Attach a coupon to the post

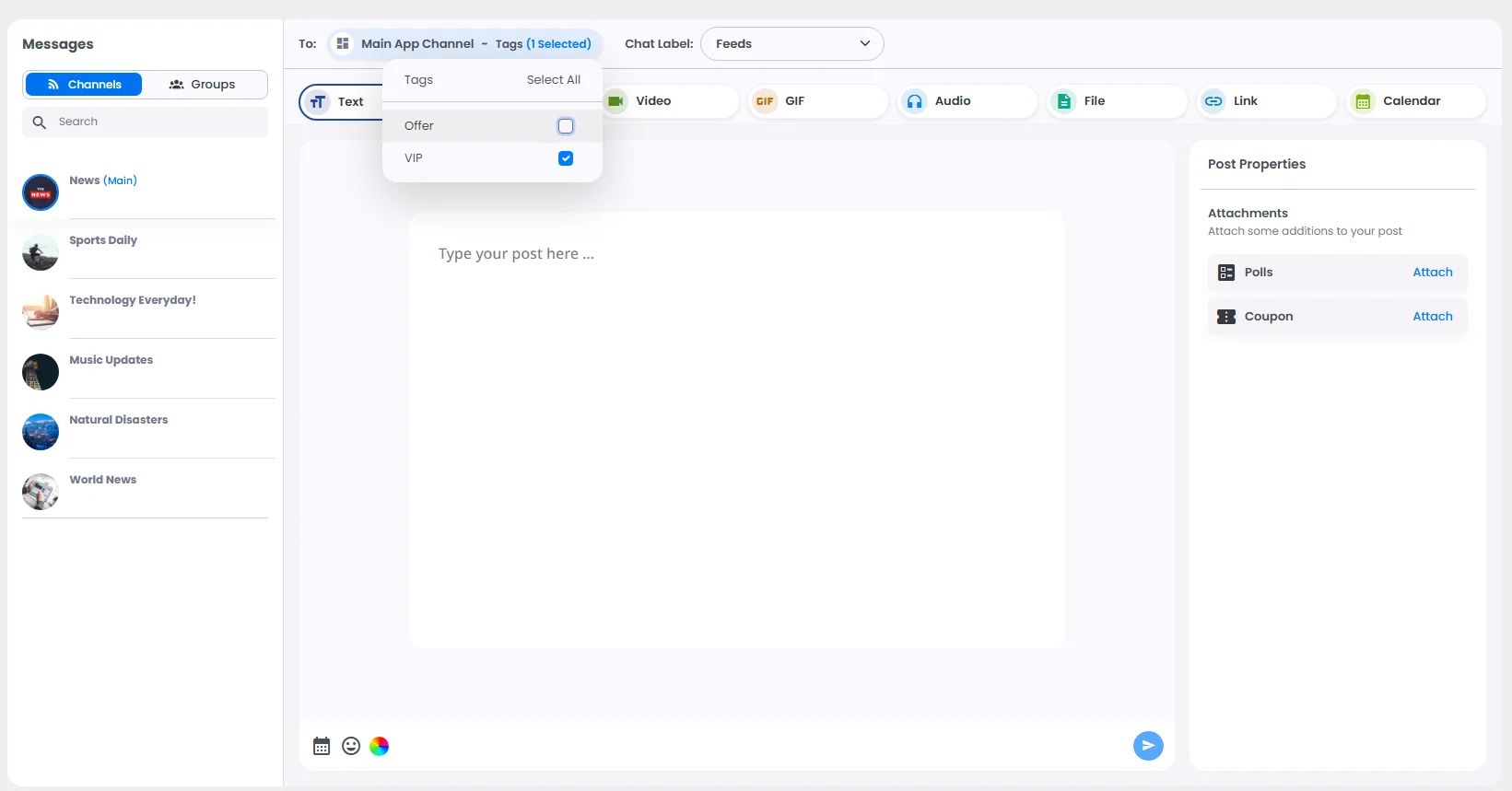point(1433,317)
